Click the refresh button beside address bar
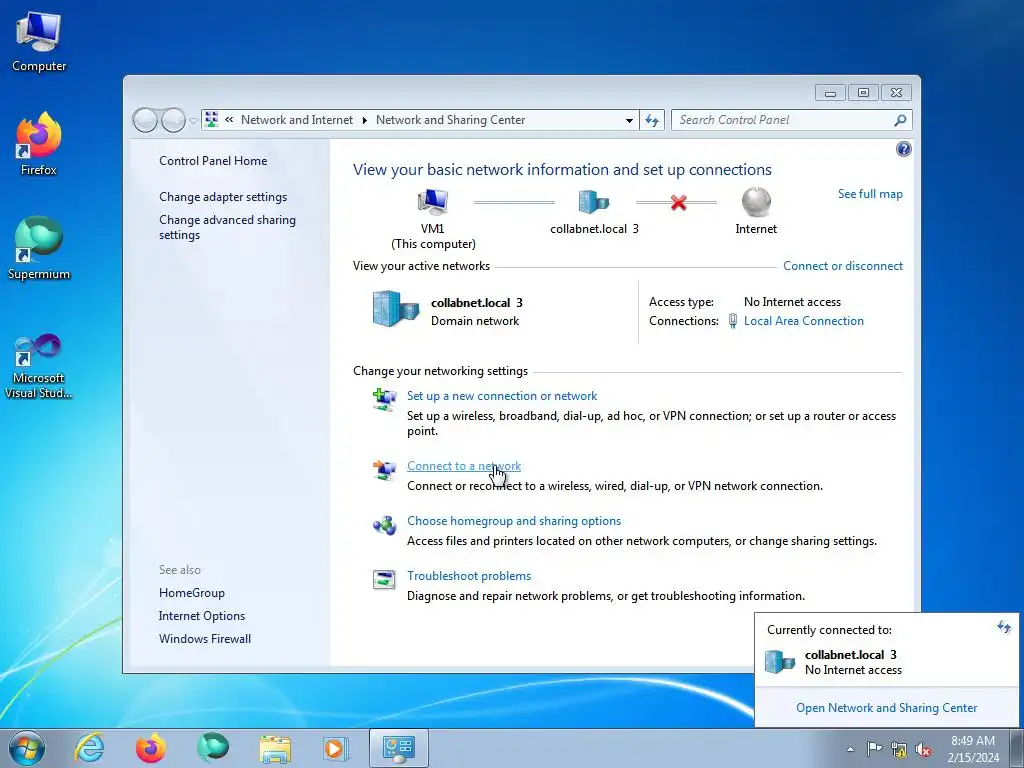 [652, 120]
